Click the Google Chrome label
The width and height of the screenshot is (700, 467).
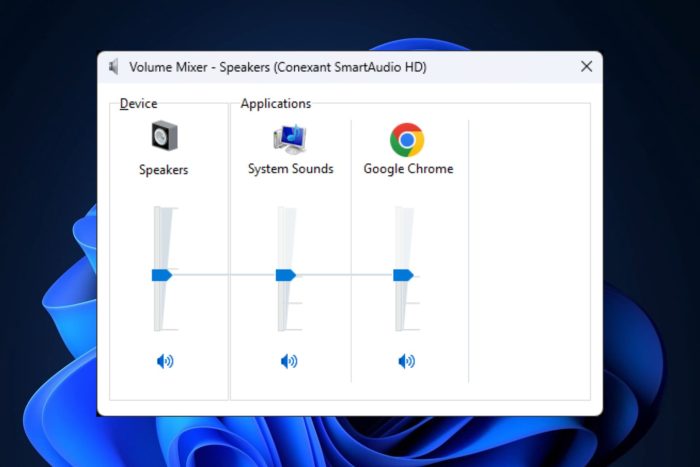click(408, 169)
